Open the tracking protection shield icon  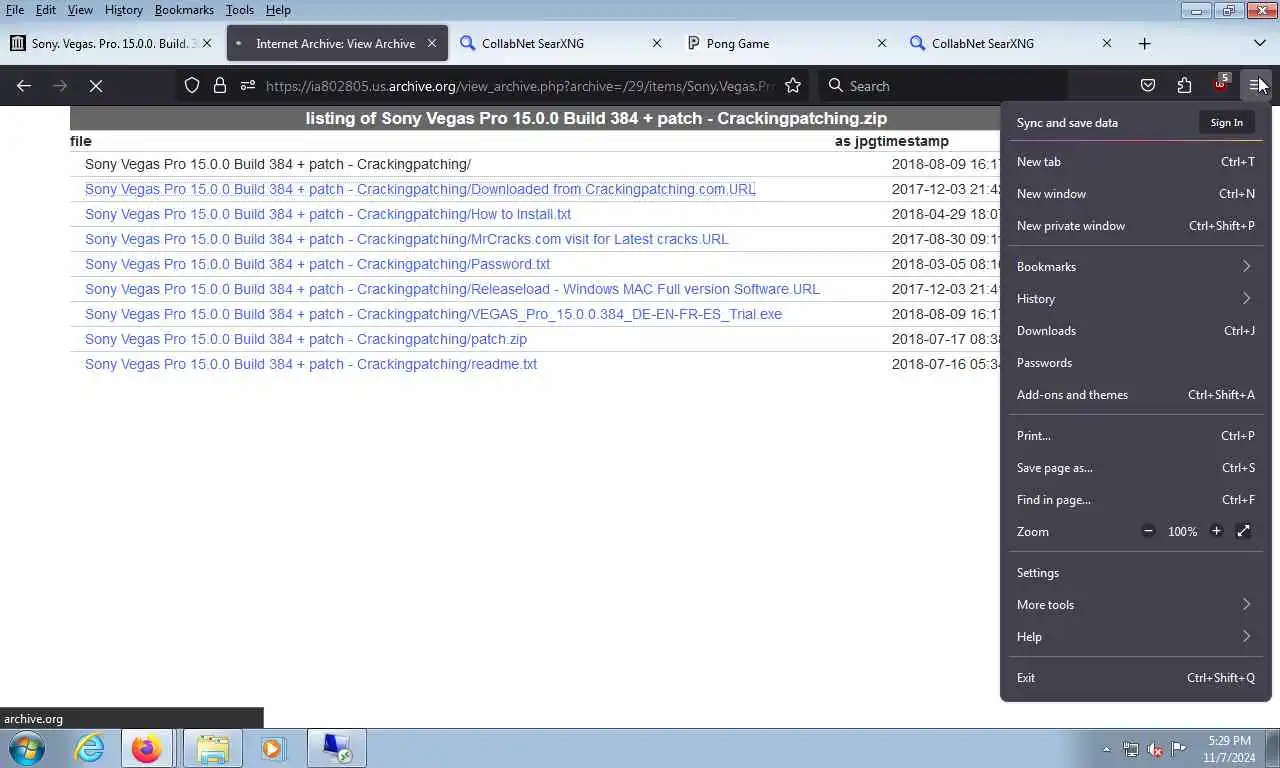click(x=192, y=86)
